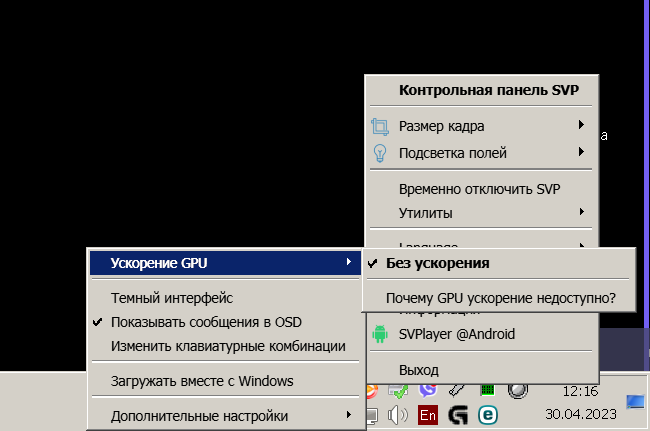Screen dimensions: 650x431
Task: Click the purple Viber tray icon
Action: tap(428, 390)
